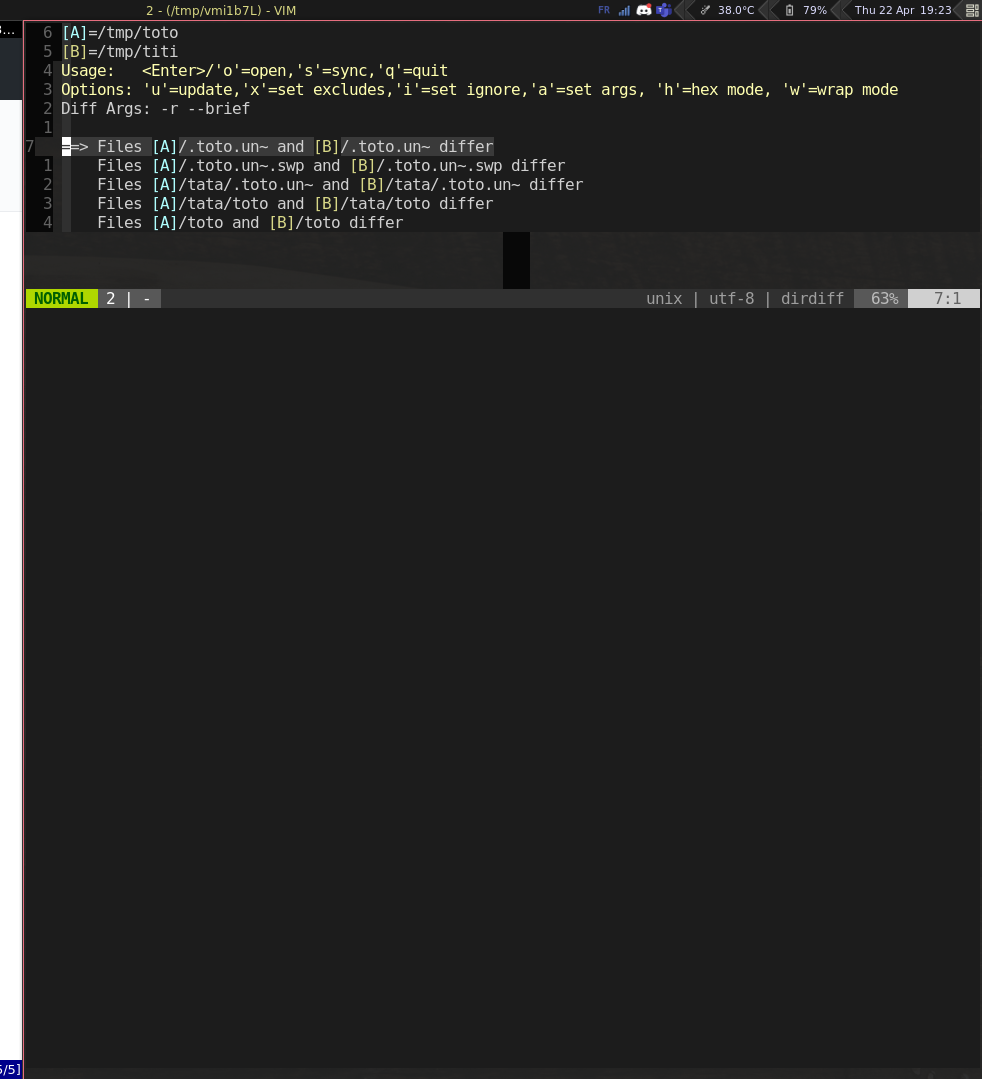Click the NORMAL mode indicator
This screenshot has width=982, height=1079.
[x=61, y=299]
